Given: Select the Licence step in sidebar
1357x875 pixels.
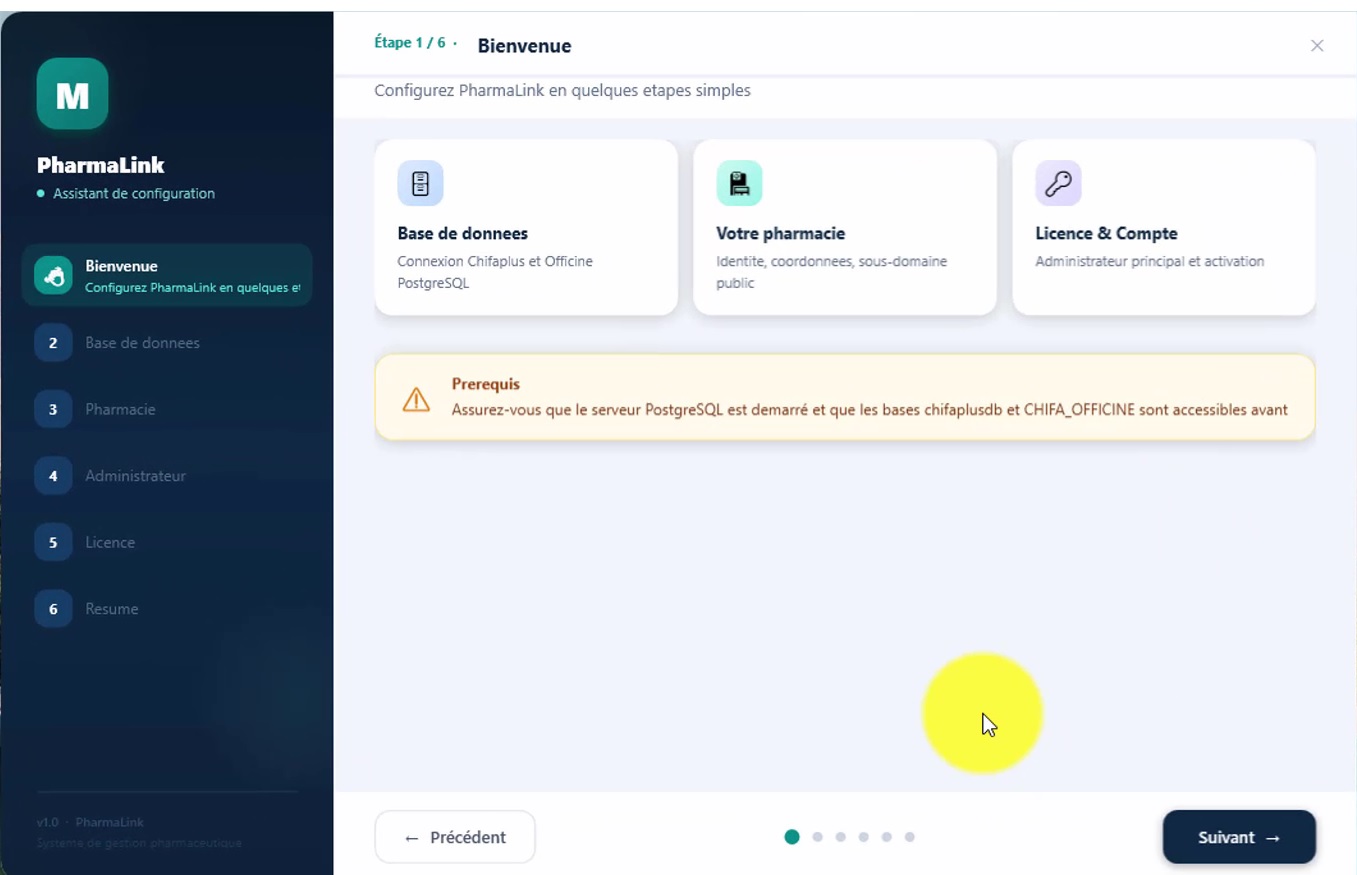Looking at the screenshot, I should 110,542.
